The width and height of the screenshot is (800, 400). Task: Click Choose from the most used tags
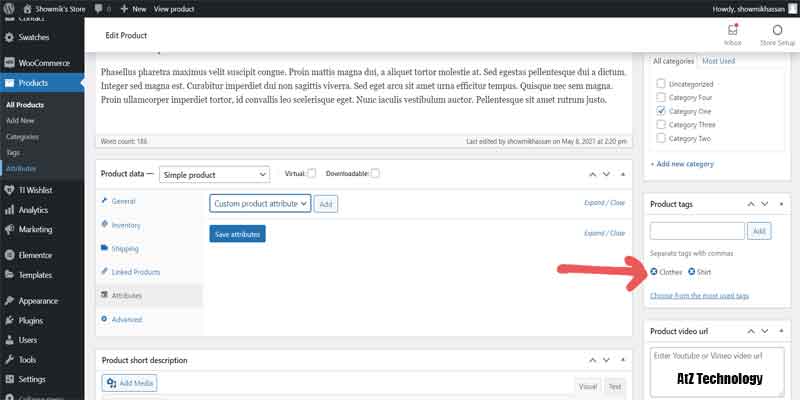pos(699,296)
